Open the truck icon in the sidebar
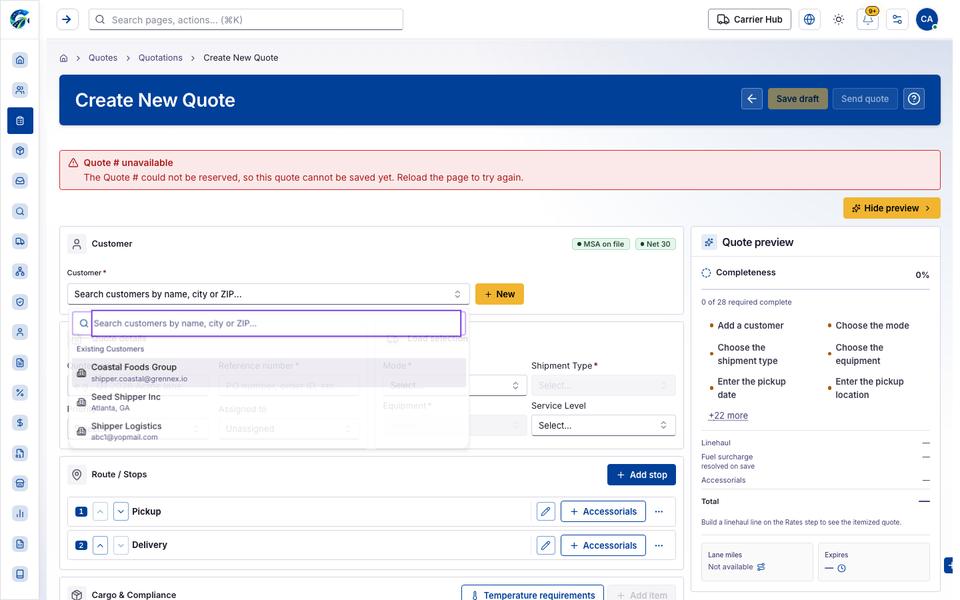 tap(20, 241)
